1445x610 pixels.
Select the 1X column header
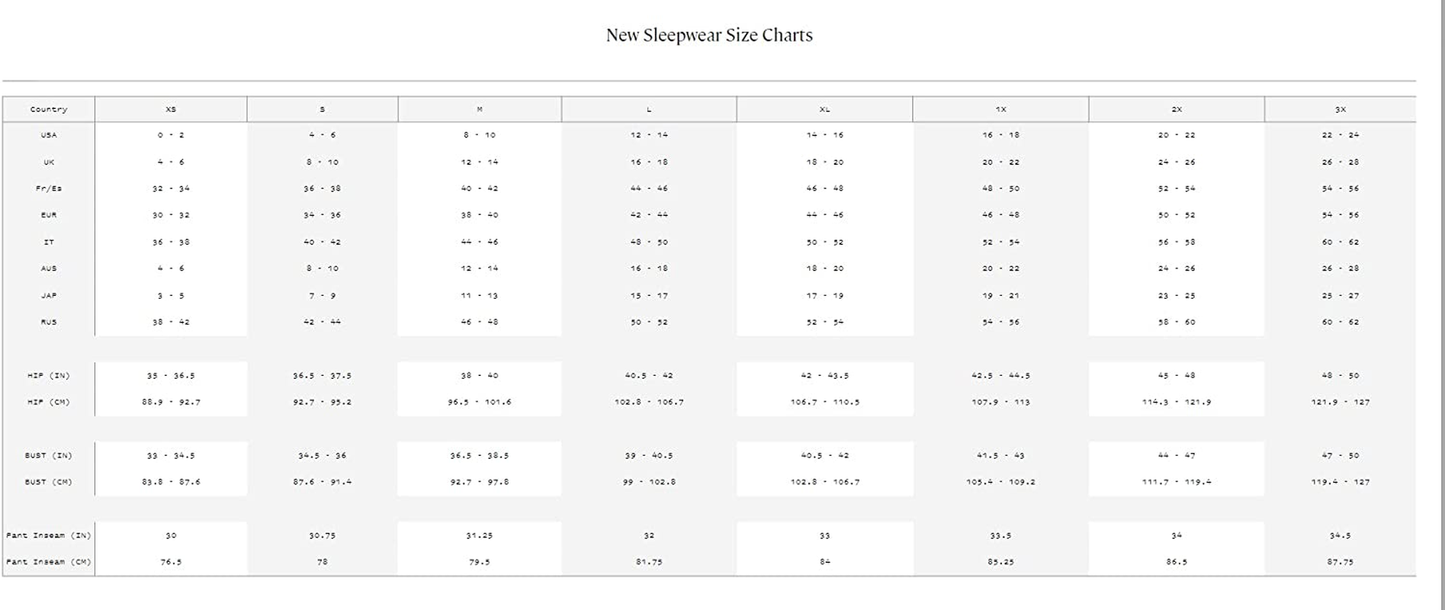tap(1000, 109)
